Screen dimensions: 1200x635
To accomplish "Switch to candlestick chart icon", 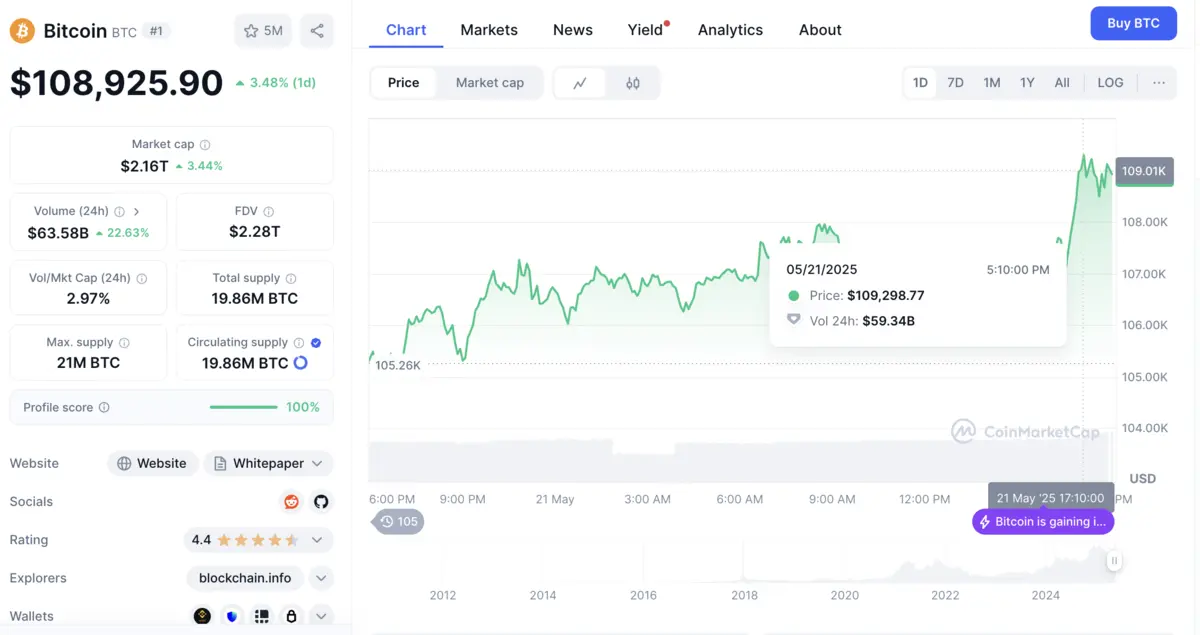I will coord(633,83).
